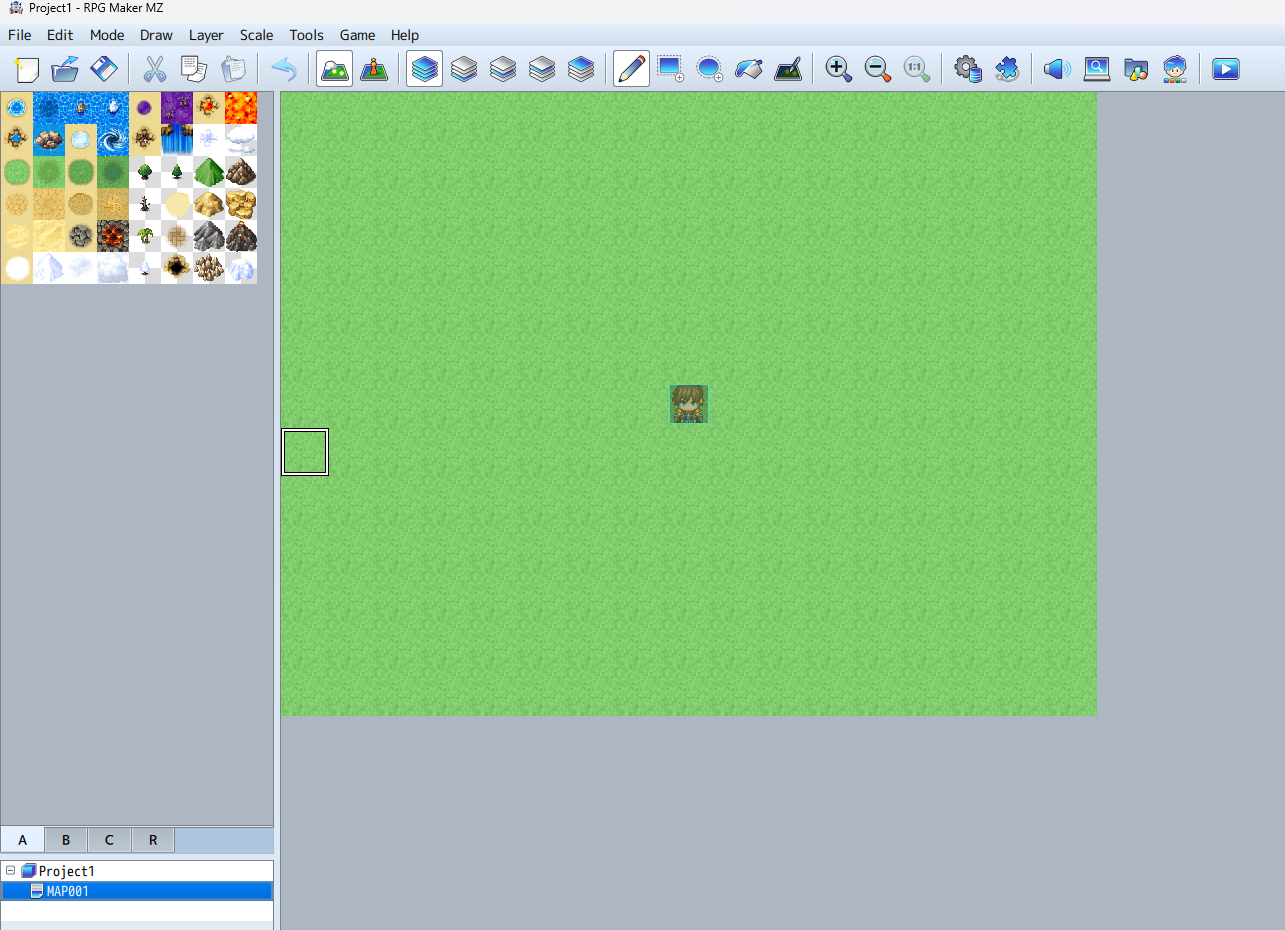The image size is (1285, 930).
Task: Select Layer 2 toolbar button
Action: tap(503, 69)
